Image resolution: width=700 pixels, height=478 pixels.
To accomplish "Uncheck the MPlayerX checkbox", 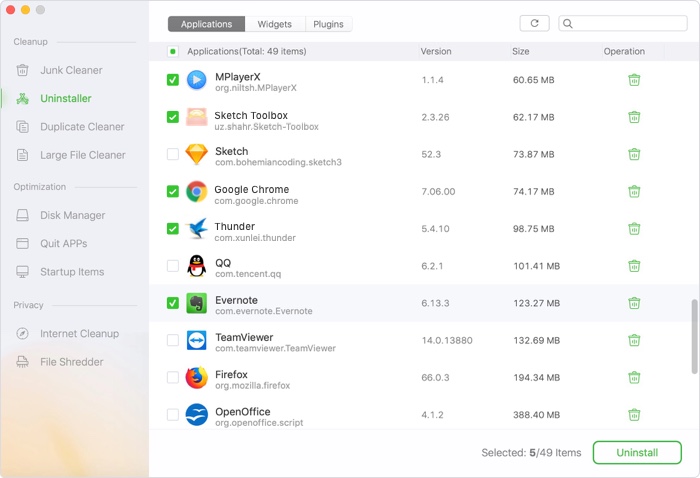I will (173, 80).
